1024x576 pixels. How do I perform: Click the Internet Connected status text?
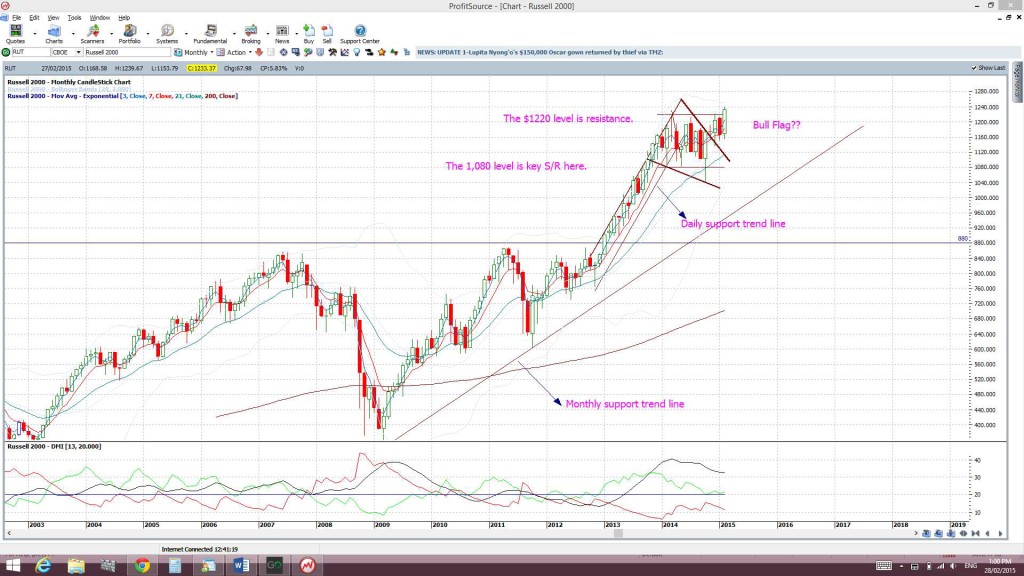[200, 550]
